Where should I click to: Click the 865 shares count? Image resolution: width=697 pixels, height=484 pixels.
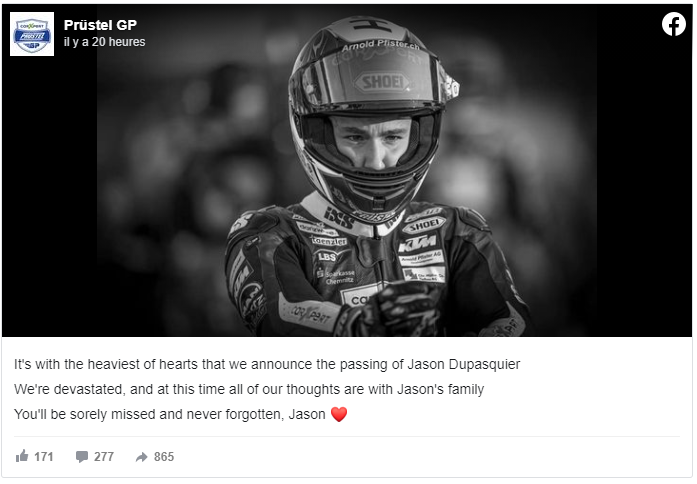[x=164, y=456]
